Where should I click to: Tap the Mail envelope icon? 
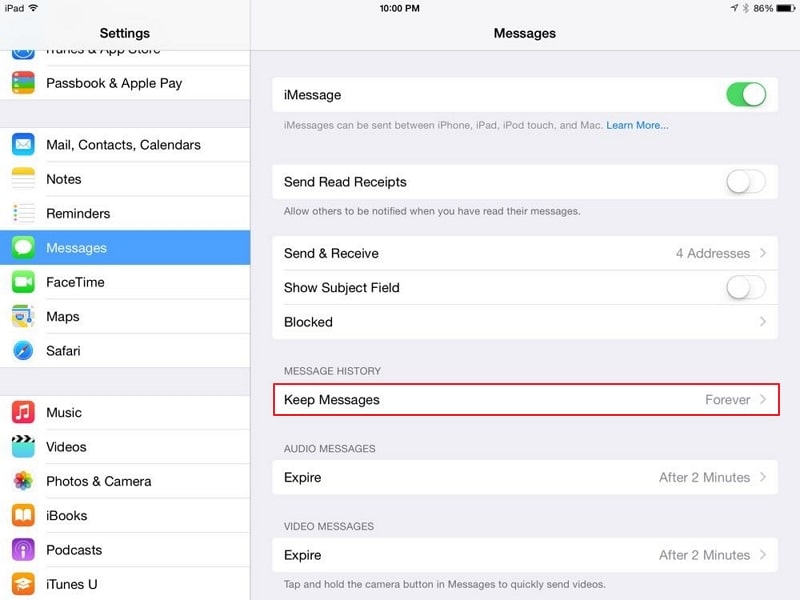[x=23, y=144]
